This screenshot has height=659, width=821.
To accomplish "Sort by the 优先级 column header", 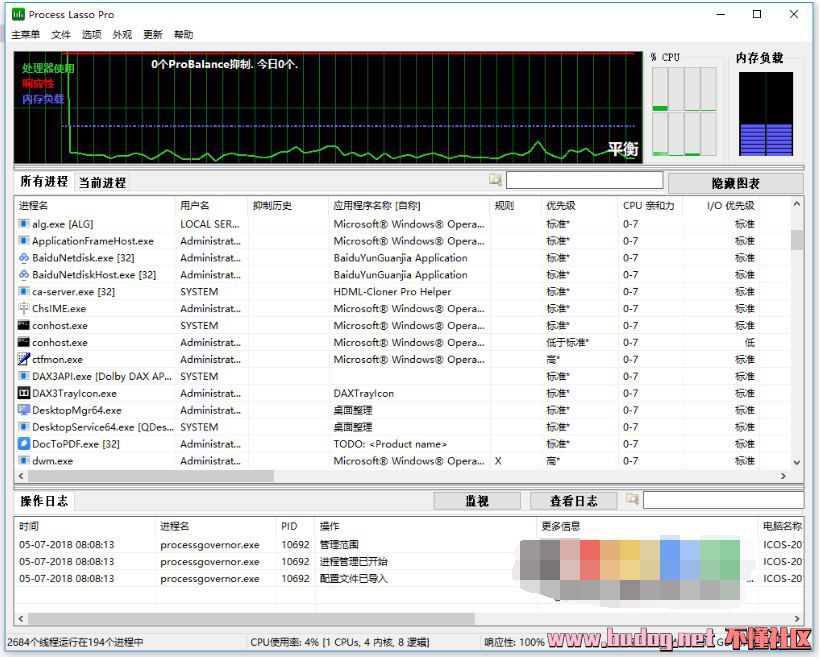I will [560, 206].
